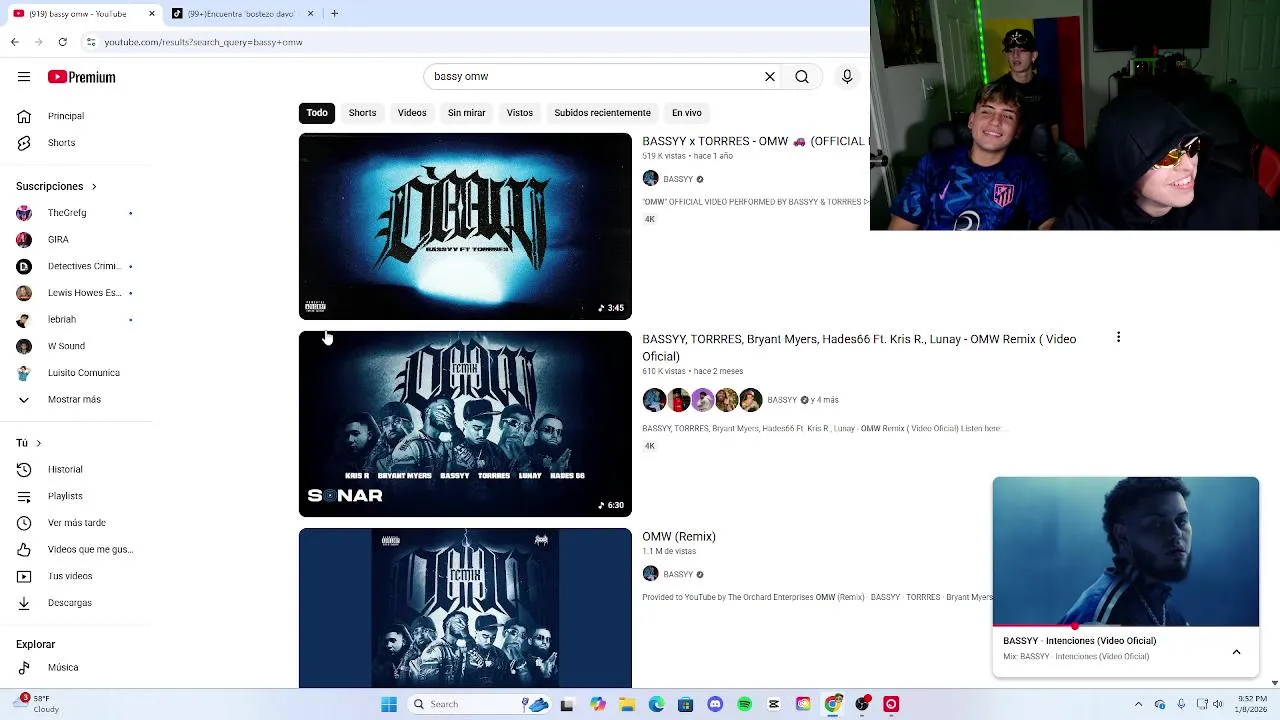Open title BASSYY x TORRRES - OMW
The image size is (1280, 720).
(755, 141)
